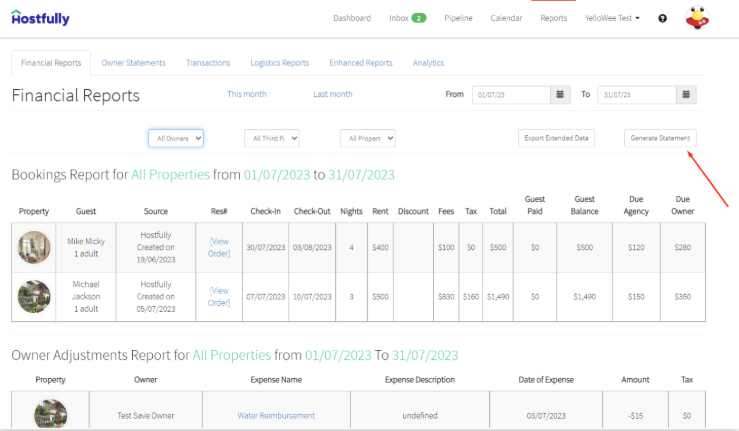Screen dimensions: 739x431
Task: Click the Property column header in bookings
Action: click(x=34, y=211)
